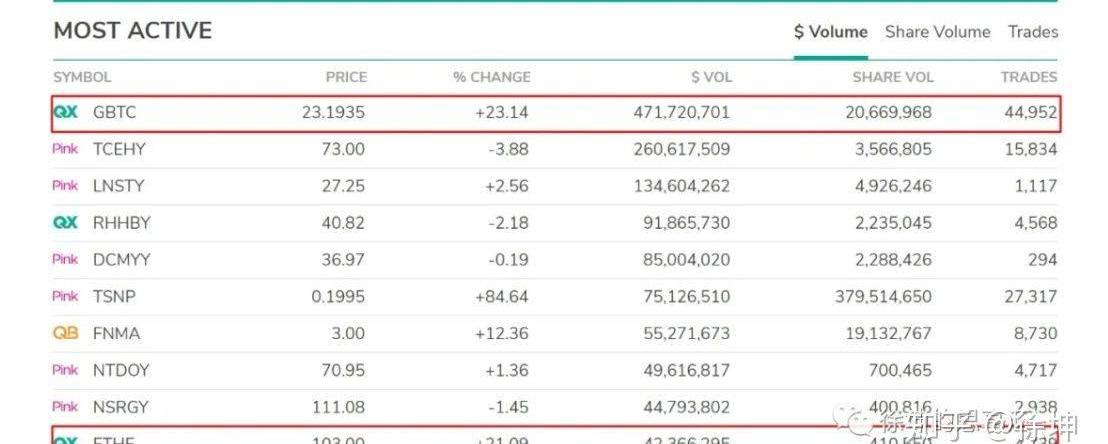Viewport: 1108px width, 444px height.
Task: Open the GBTC symbol link
Action: coord(114,112)
